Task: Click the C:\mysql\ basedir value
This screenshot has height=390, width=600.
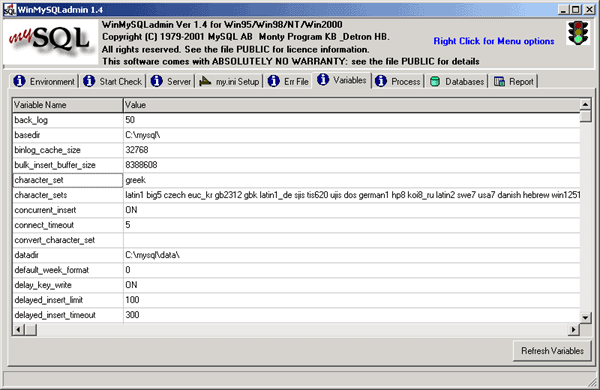Action: coord(143,135)
